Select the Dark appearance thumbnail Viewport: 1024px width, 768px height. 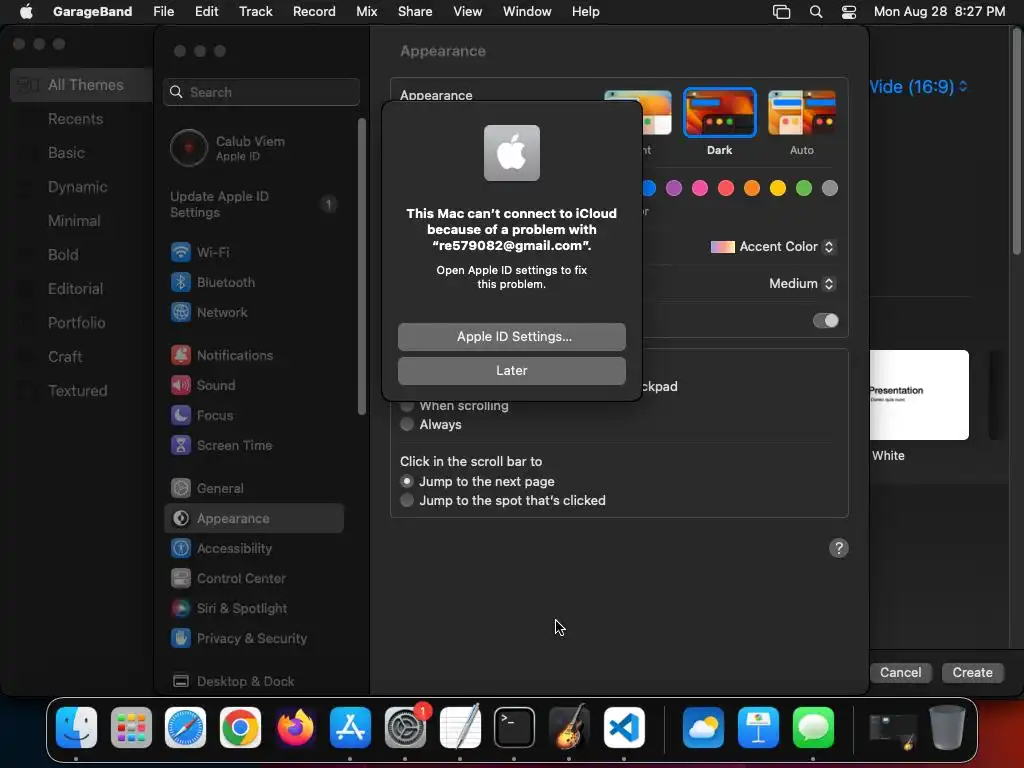(720, 113)
